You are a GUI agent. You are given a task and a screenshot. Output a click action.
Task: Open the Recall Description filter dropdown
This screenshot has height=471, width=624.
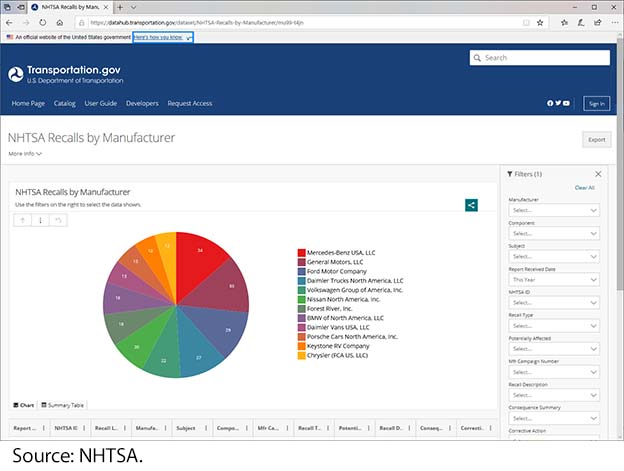pos(554,395)
